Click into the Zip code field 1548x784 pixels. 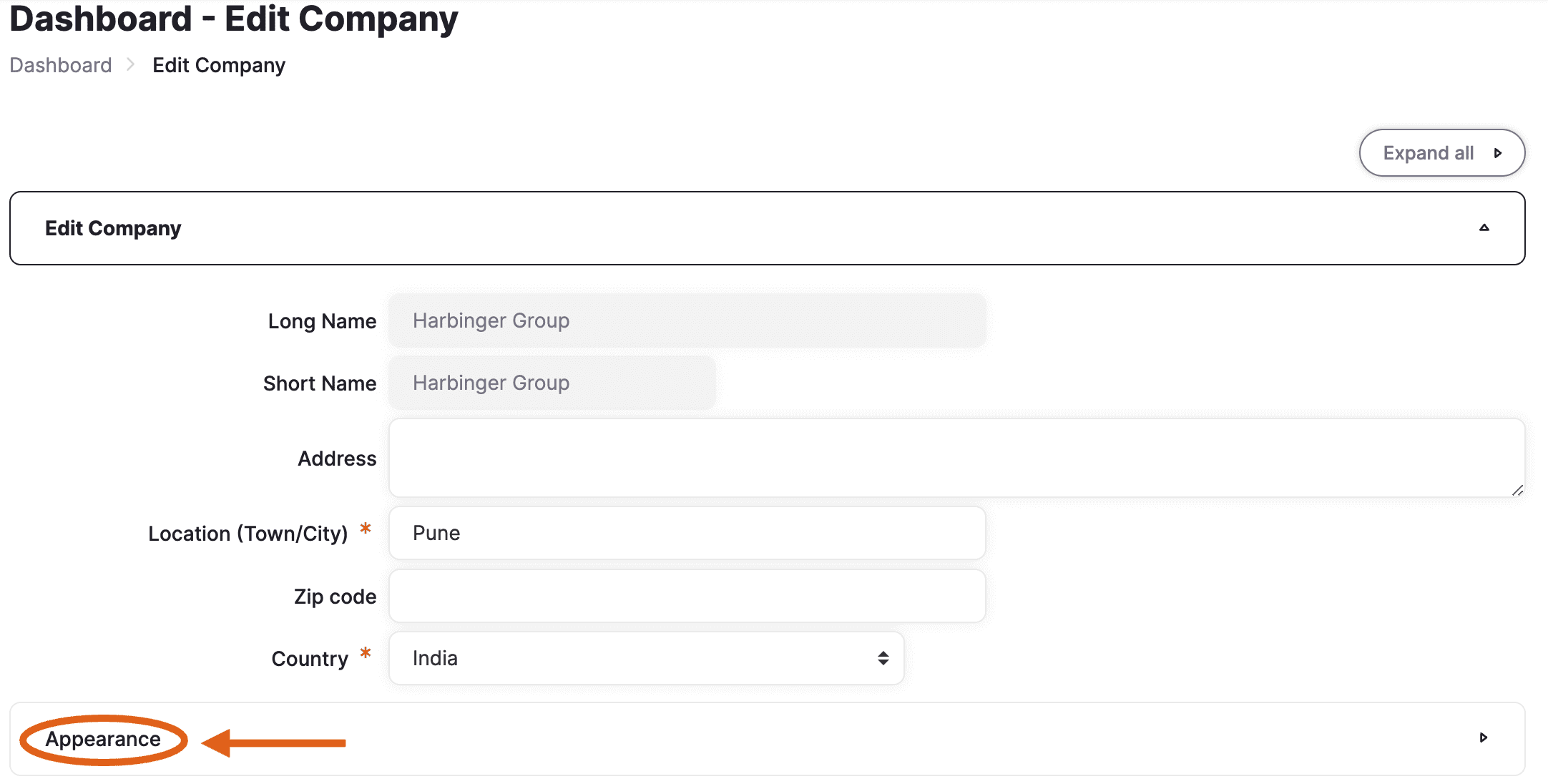click(687, 596)
